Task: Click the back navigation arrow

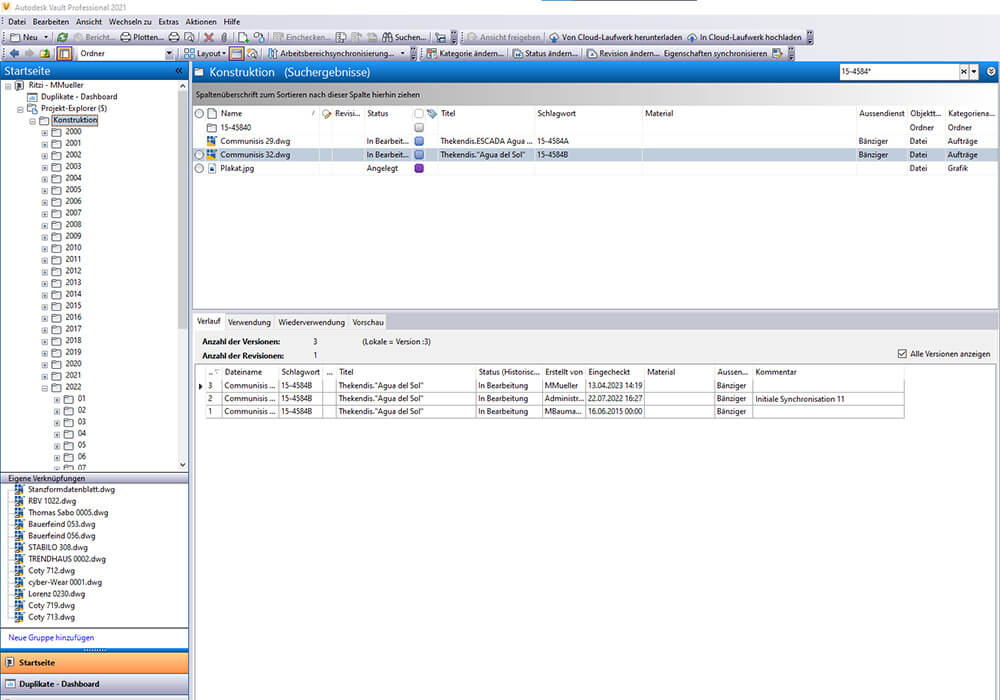Action: [x=14, y=54]
